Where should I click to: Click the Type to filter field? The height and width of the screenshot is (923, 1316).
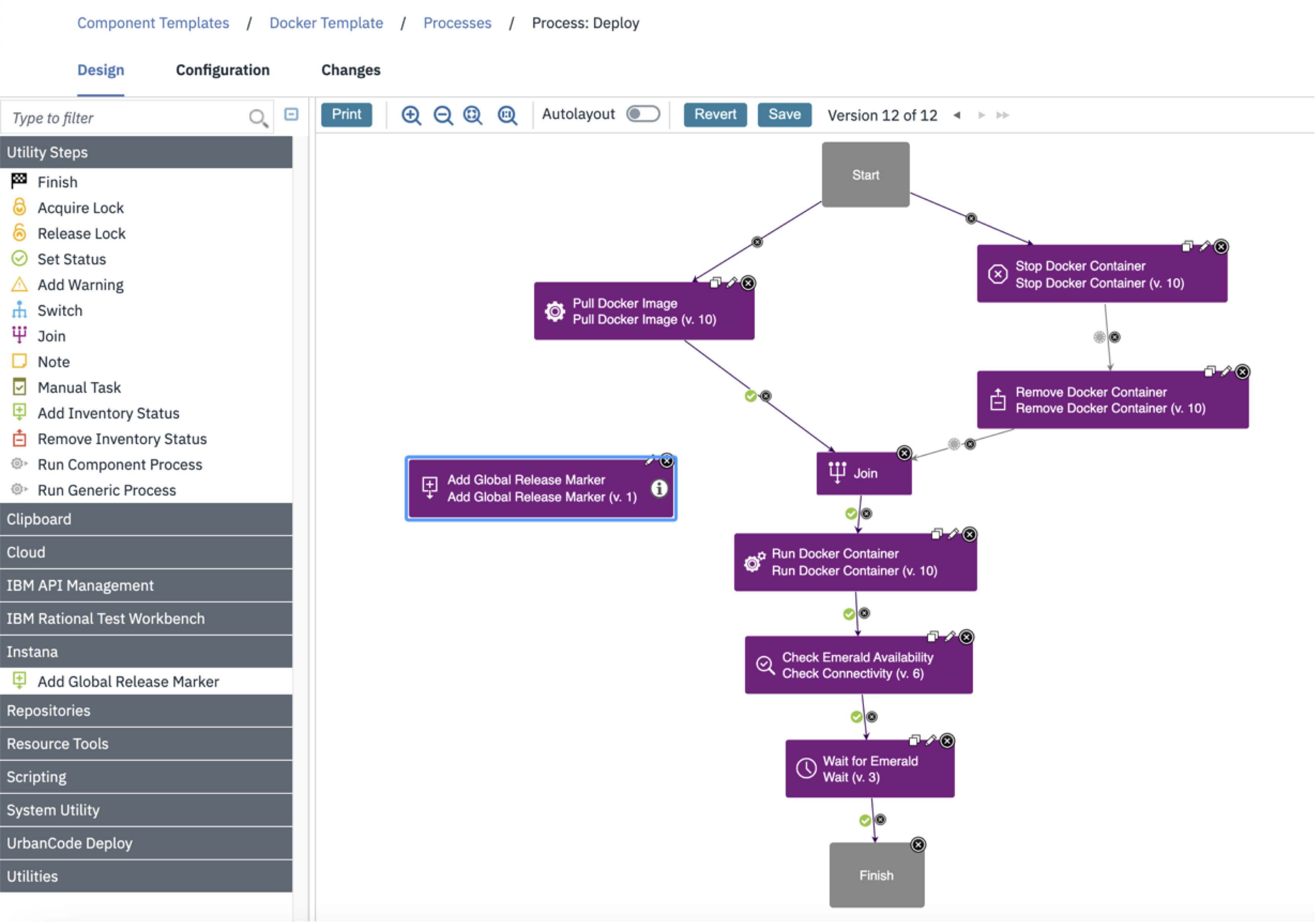pyautogui.click(x=126, y=118)
